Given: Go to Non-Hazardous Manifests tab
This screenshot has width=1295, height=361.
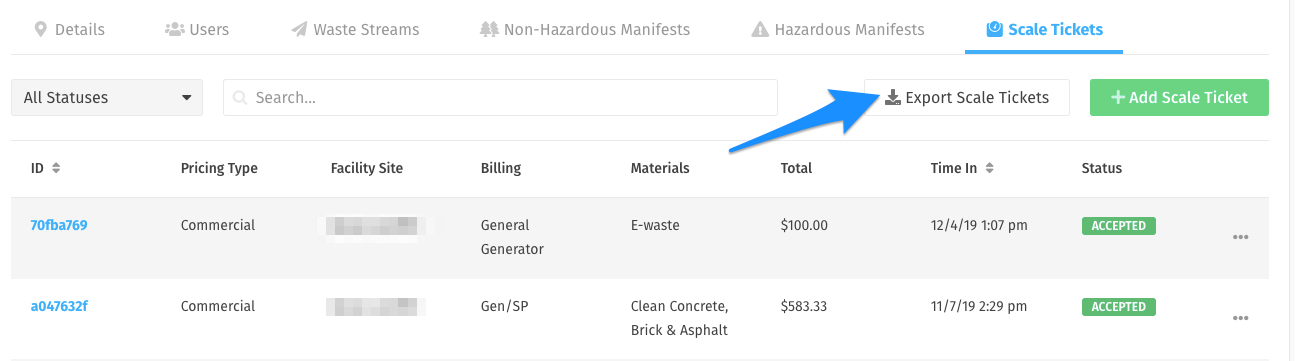Looking at the screenshot, I should [x=585, y=29].
